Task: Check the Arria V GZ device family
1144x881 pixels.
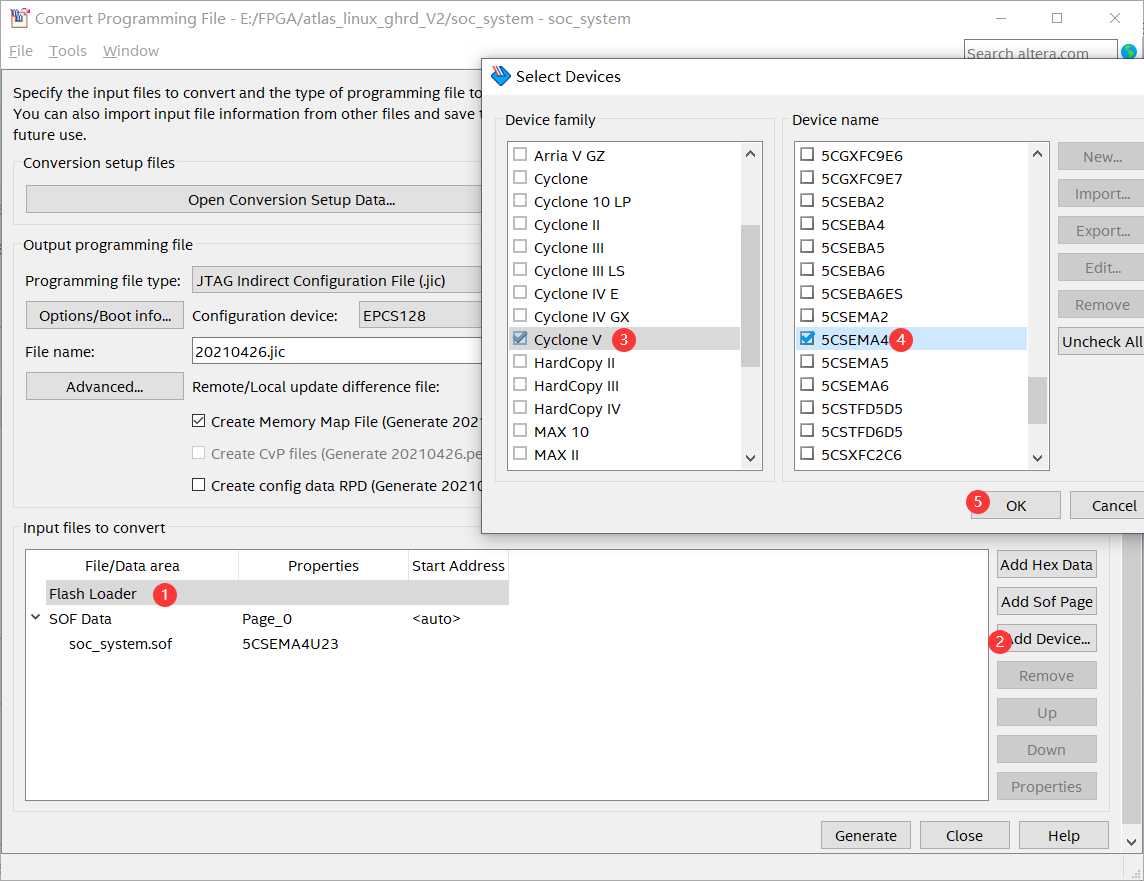Action: [x=519, y=155]
